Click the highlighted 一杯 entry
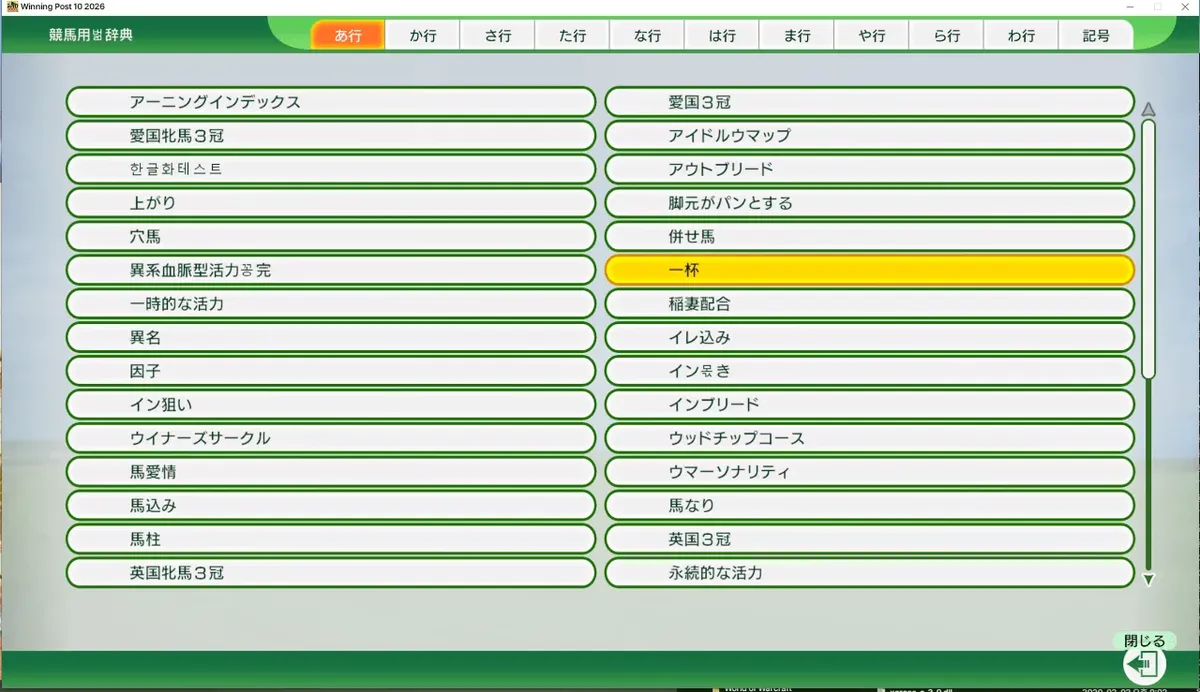This screenshot has height=692, width=1200. coord(870,270)
